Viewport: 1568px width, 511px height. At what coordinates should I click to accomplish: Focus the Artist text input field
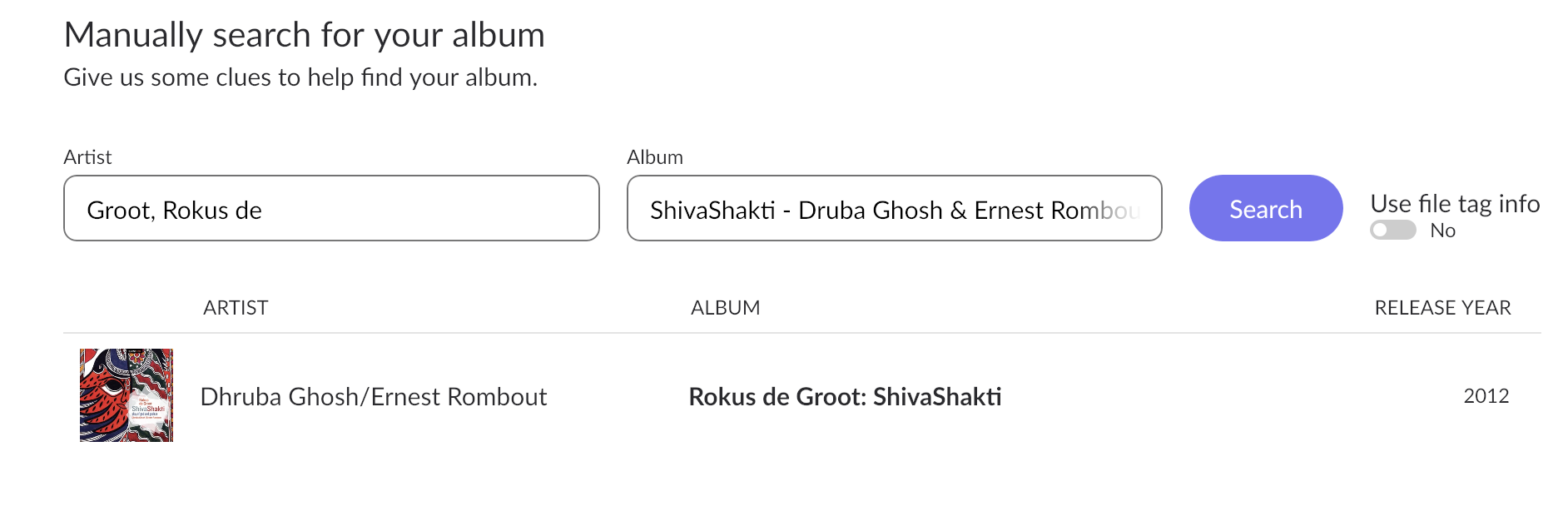[331, 208]
